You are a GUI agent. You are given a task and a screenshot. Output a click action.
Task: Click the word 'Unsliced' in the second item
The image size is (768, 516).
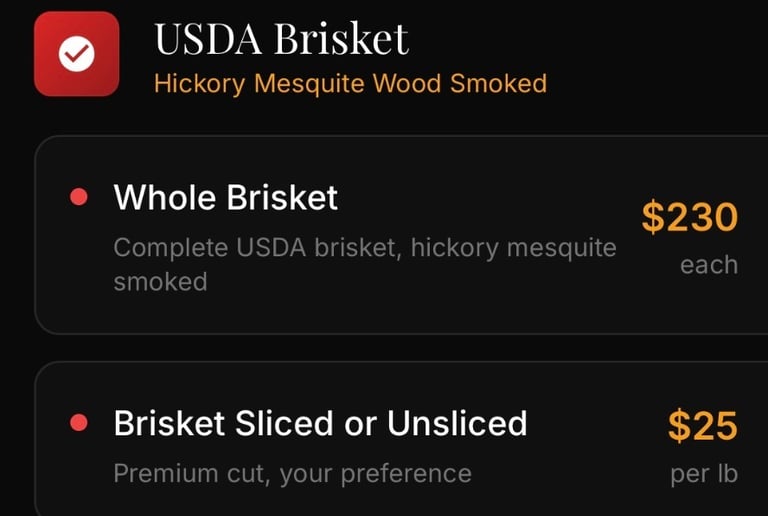[x=457, y=424]
